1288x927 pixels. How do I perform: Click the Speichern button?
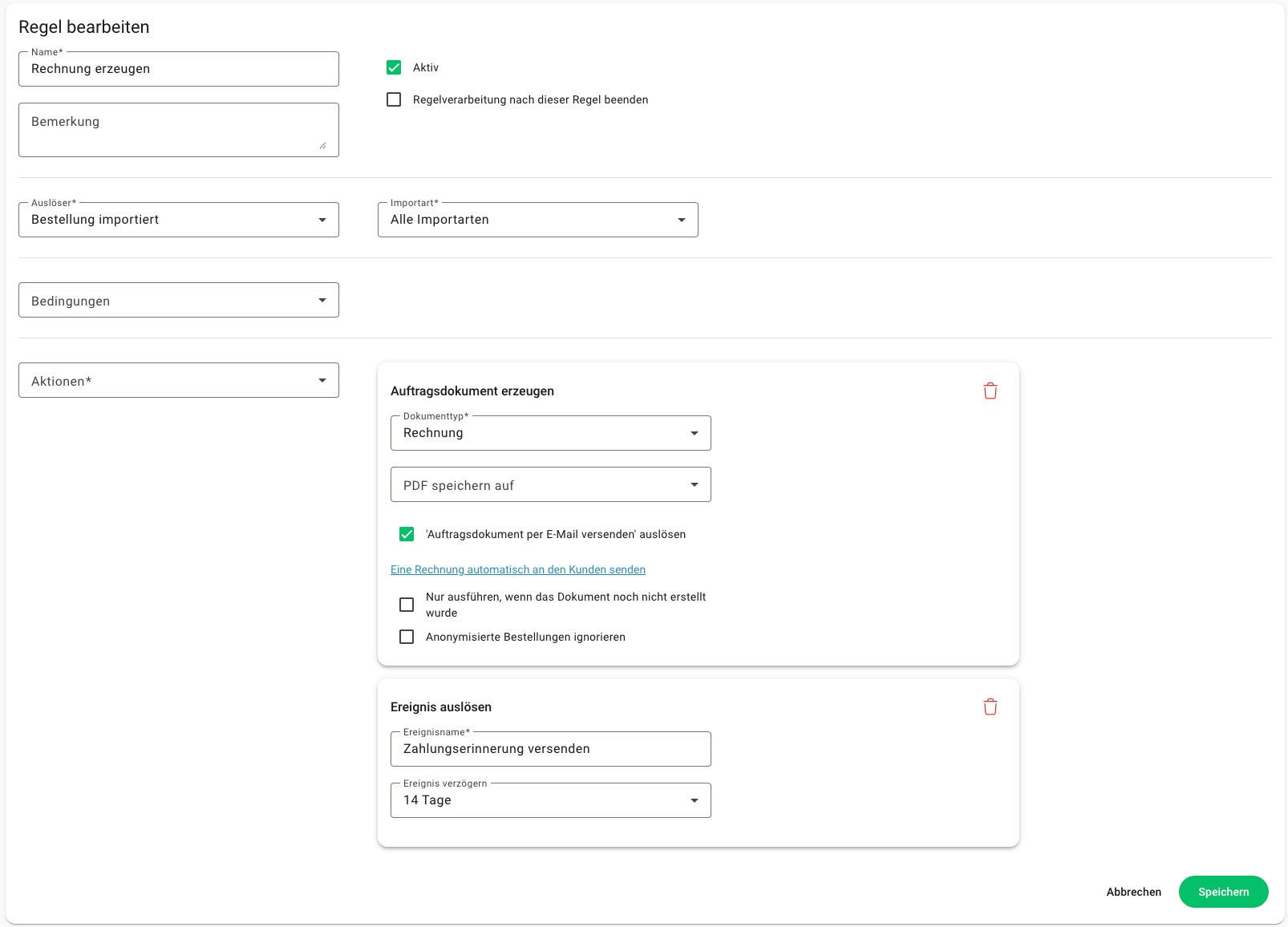click(x=1224, y=892)
